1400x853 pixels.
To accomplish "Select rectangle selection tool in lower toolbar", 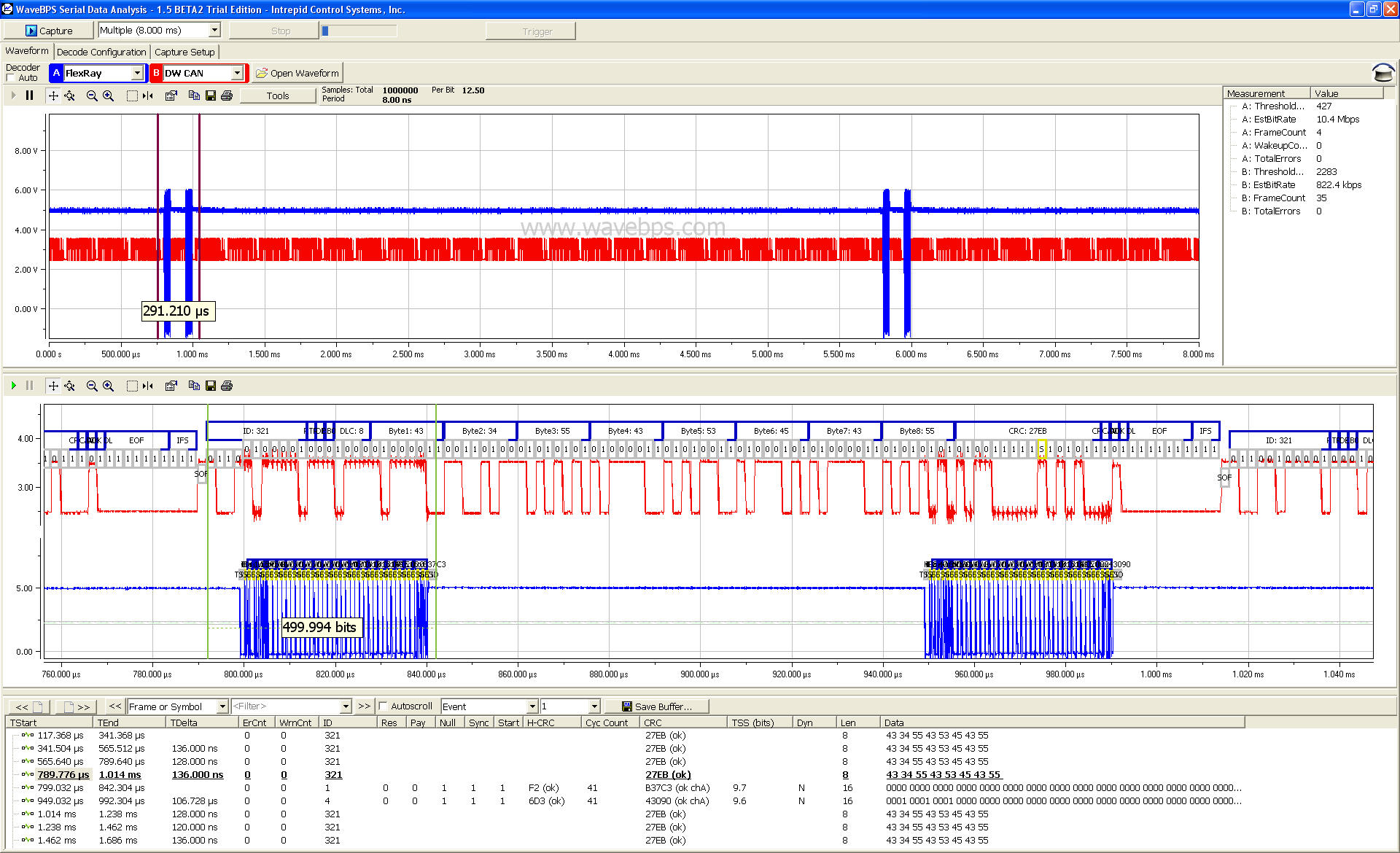I will click(x=132, y=386).
